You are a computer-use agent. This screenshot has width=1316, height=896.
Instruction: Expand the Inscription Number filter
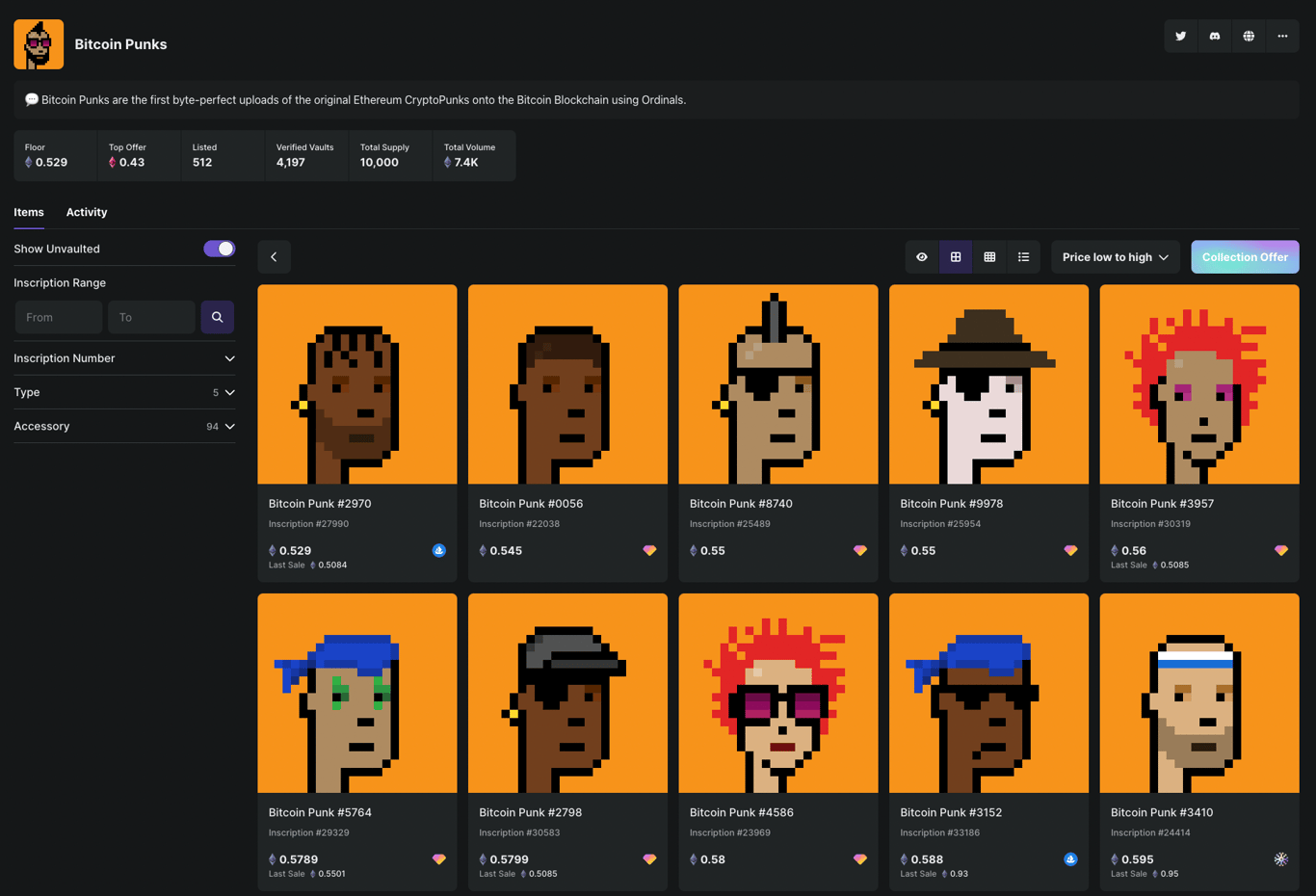[x=124, y=358]
